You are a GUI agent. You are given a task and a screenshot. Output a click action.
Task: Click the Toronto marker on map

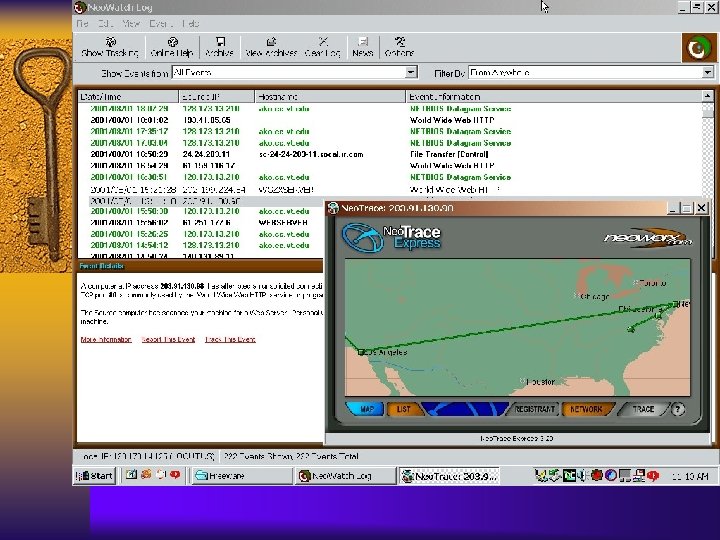point(636,283)
